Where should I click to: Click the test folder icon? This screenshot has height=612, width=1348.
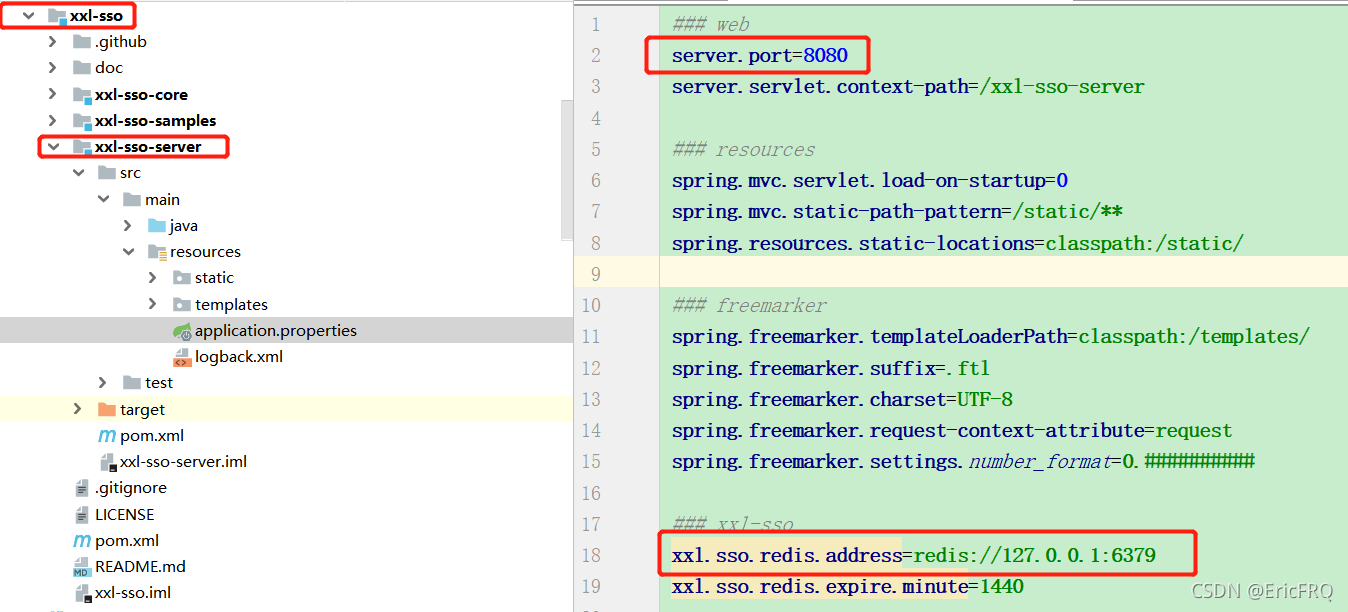click(132, 383)
